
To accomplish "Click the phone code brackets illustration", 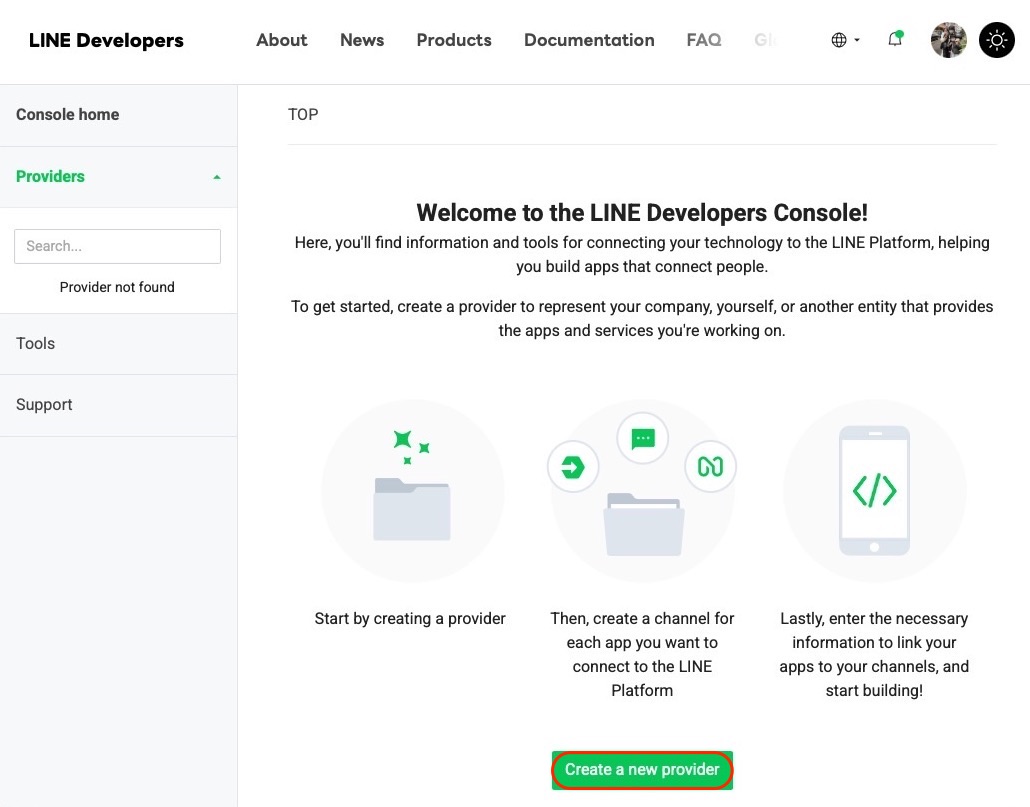I will [874, 491].
